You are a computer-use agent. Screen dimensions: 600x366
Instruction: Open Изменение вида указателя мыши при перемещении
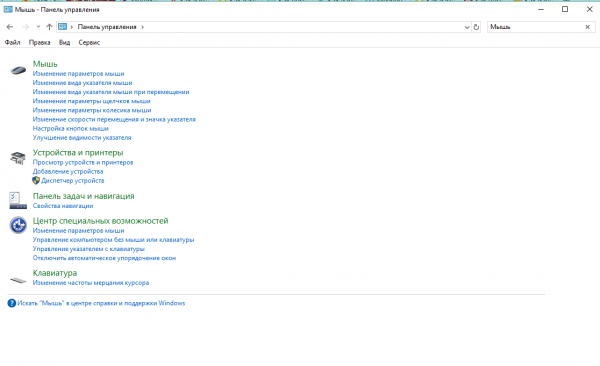[111, 92]
